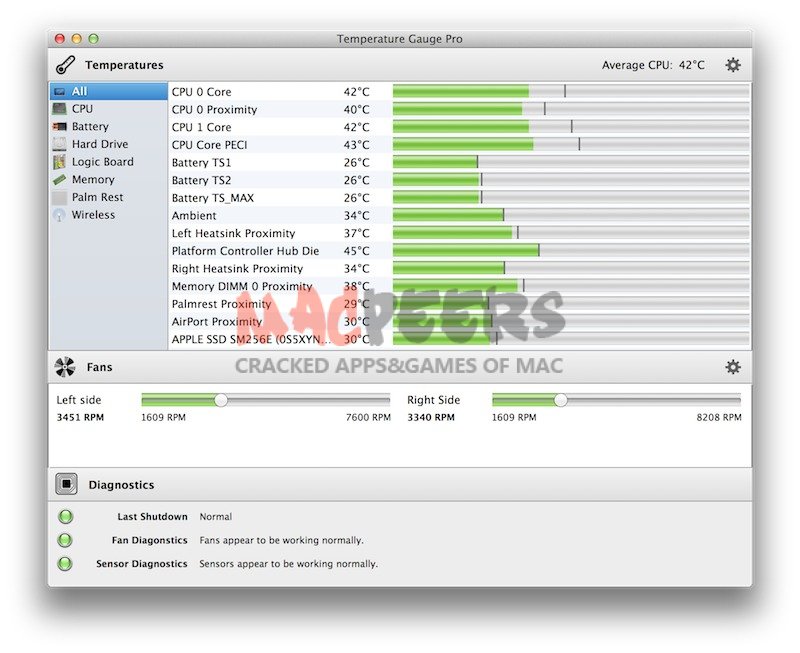Screen dimensions: 800x653
Task: Select the Wireless category
Action: click(109, 215)
